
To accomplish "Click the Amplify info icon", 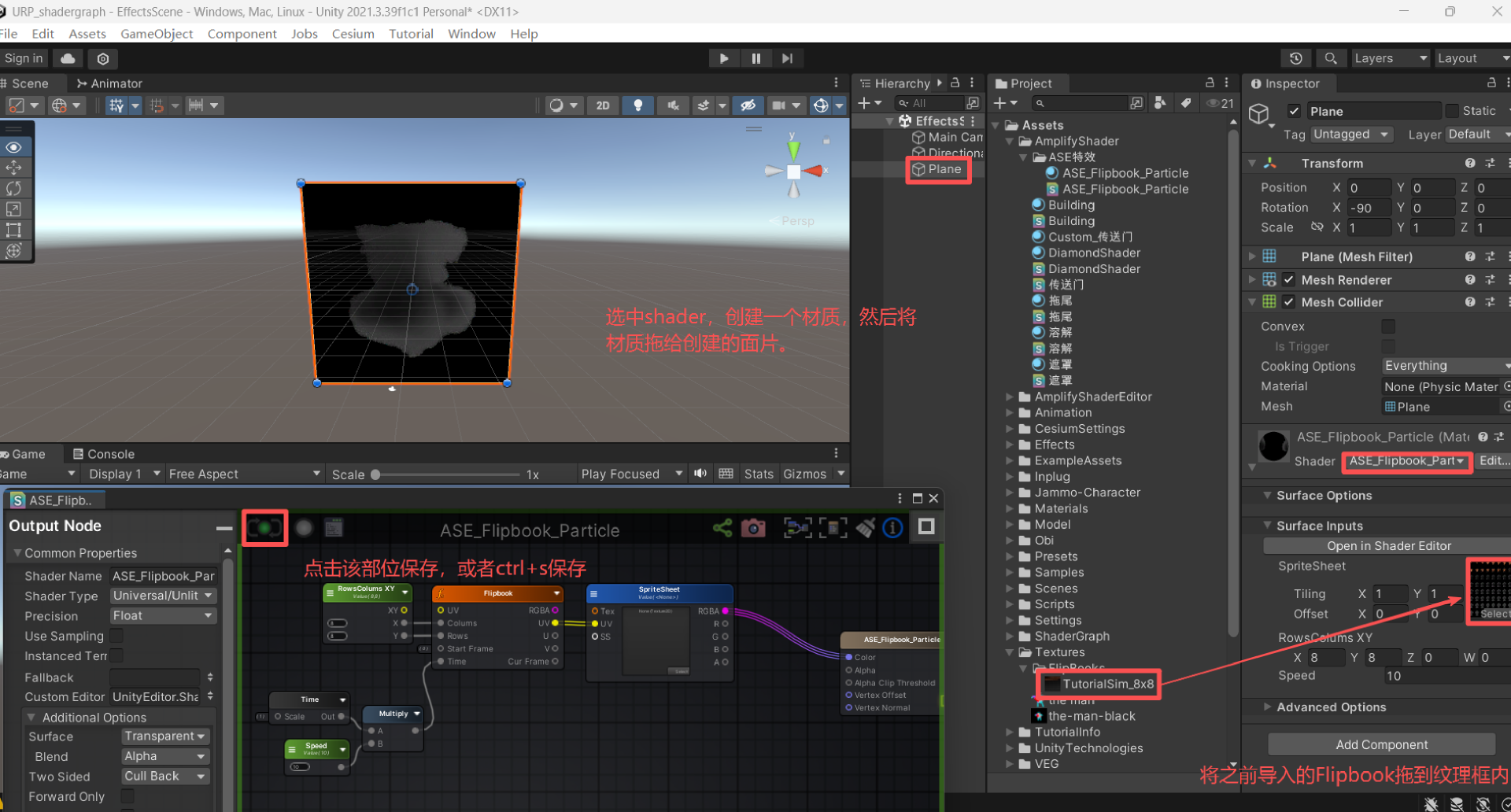I will click(x=892, y=528).
